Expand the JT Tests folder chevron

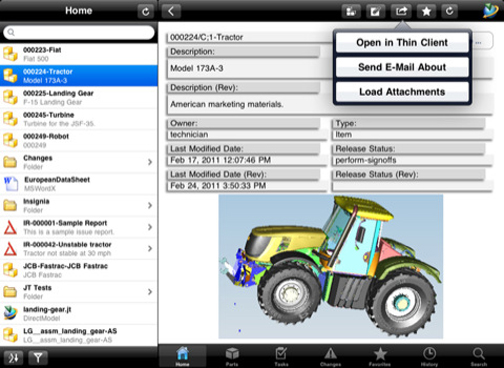pyautogui.click(x=150, y=292)
